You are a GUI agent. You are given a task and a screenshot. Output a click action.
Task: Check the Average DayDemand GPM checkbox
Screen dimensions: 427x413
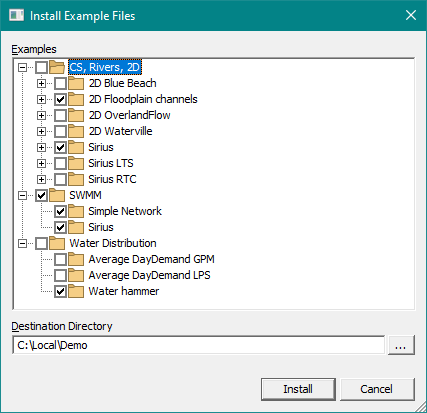click(60, 259)
